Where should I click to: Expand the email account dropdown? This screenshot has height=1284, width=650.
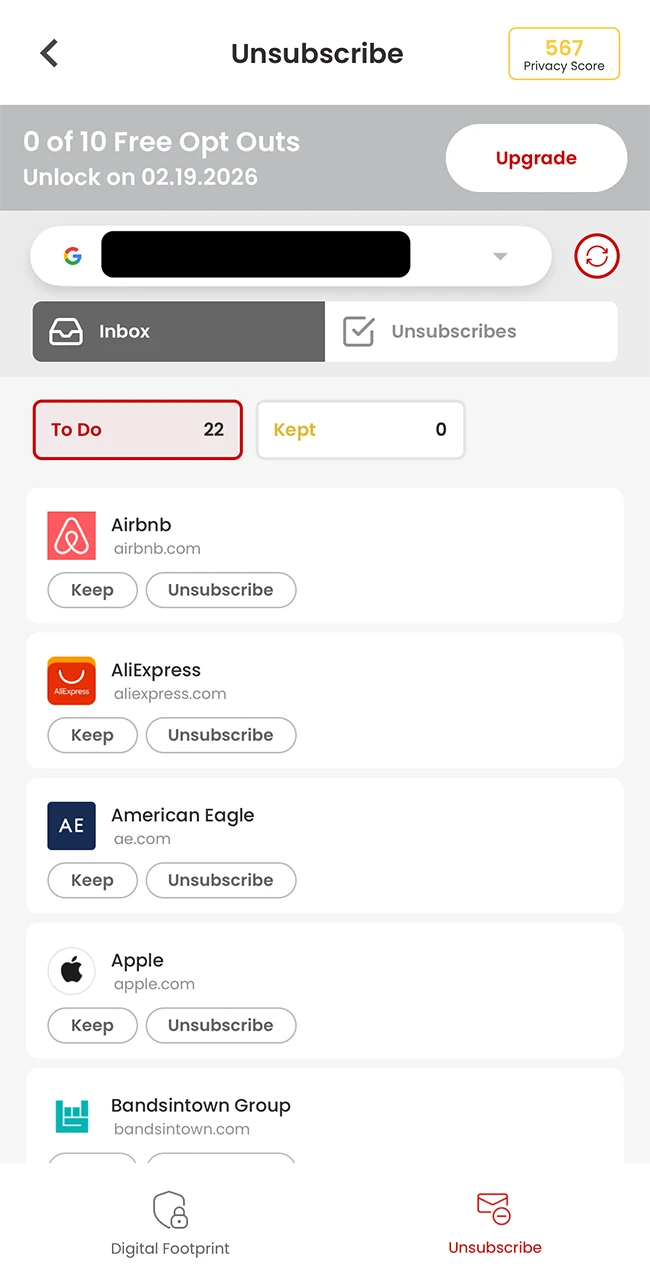[x=500, y=255]
